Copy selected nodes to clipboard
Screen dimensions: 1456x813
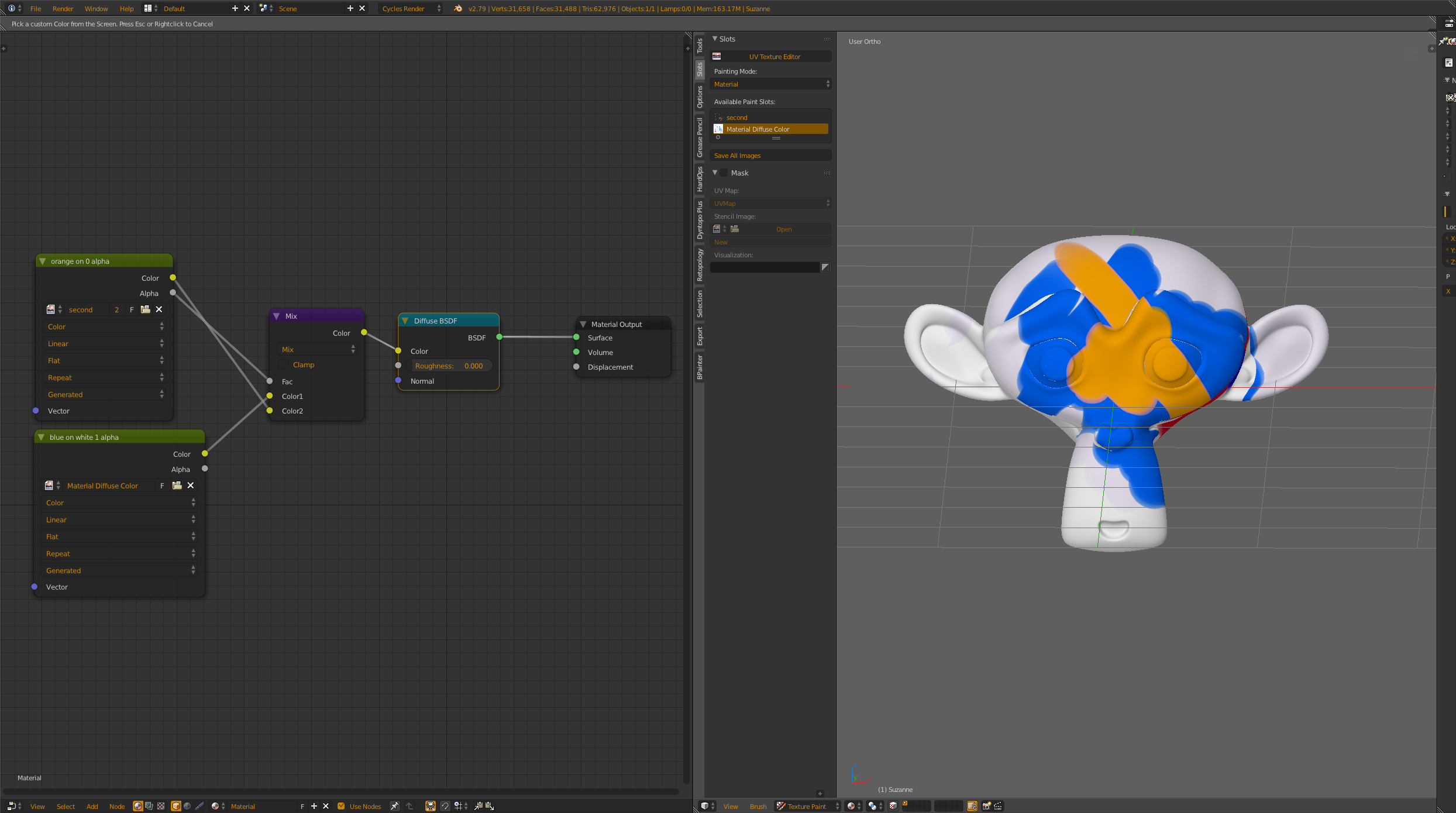tap(479, 806)
